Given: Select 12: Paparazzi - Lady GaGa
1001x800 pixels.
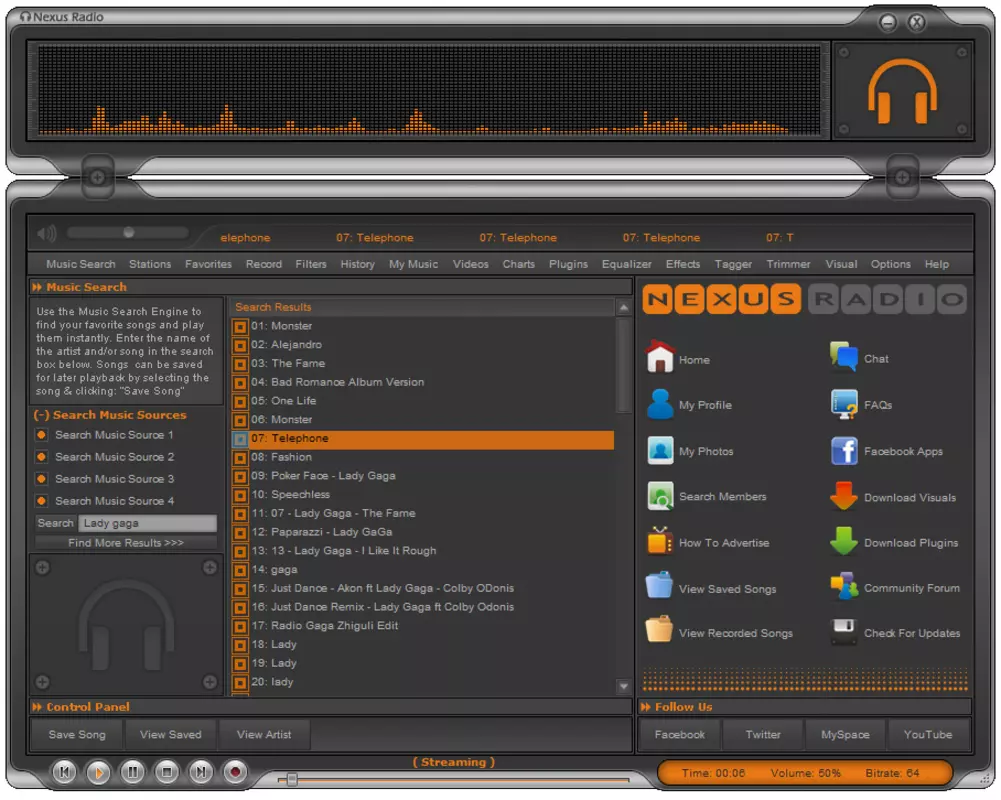Looking at the screenshot, I should pos(423,532).
